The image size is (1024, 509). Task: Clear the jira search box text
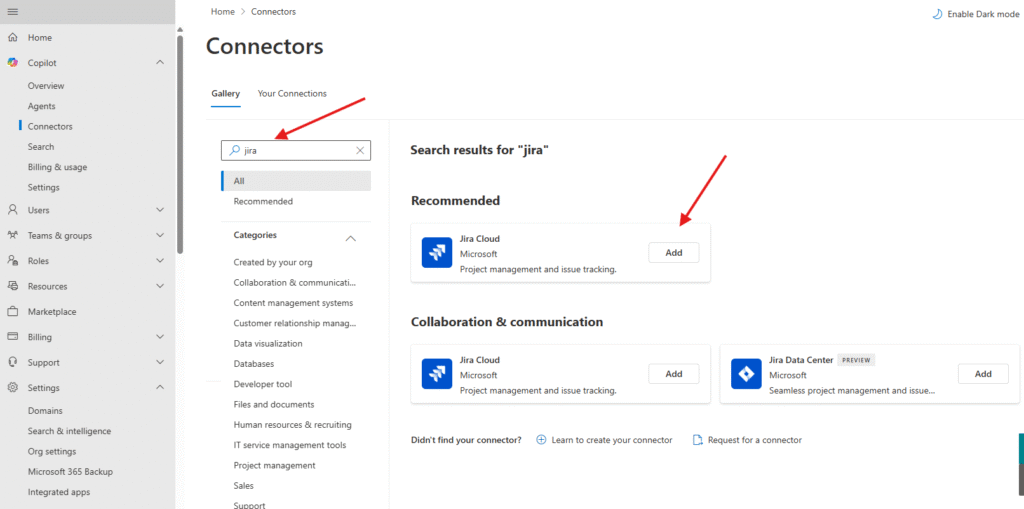360,150
